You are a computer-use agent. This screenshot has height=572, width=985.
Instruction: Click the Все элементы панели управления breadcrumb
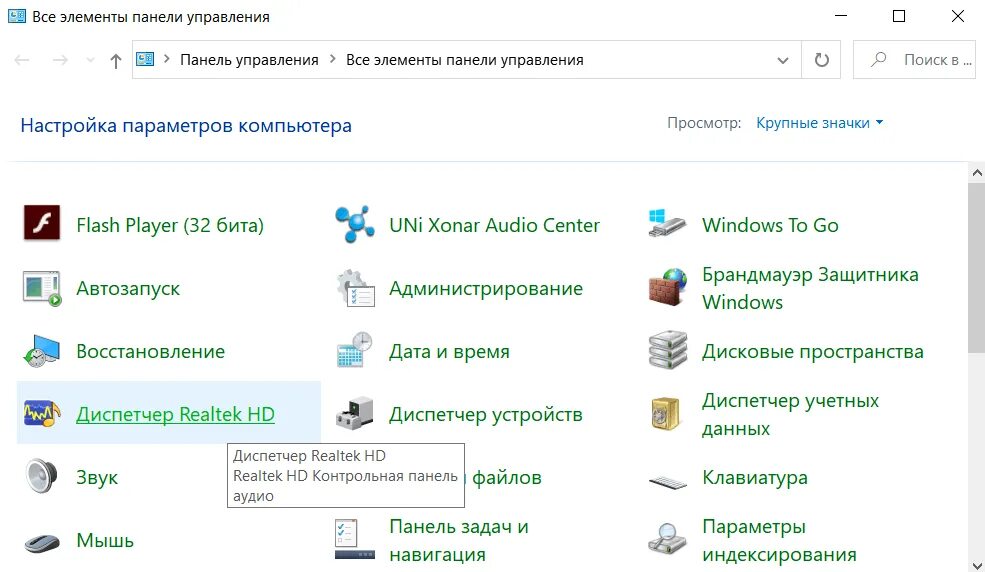tap(465, 60)
